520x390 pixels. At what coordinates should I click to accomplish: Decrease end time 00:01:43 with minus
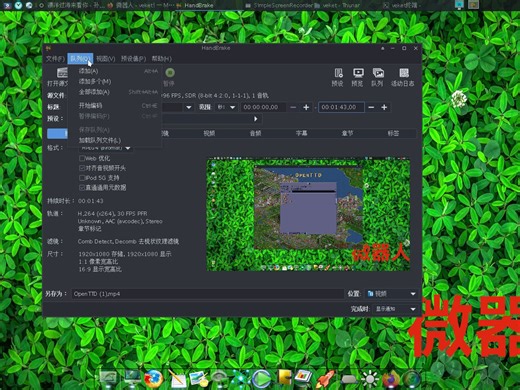[371, 107]
